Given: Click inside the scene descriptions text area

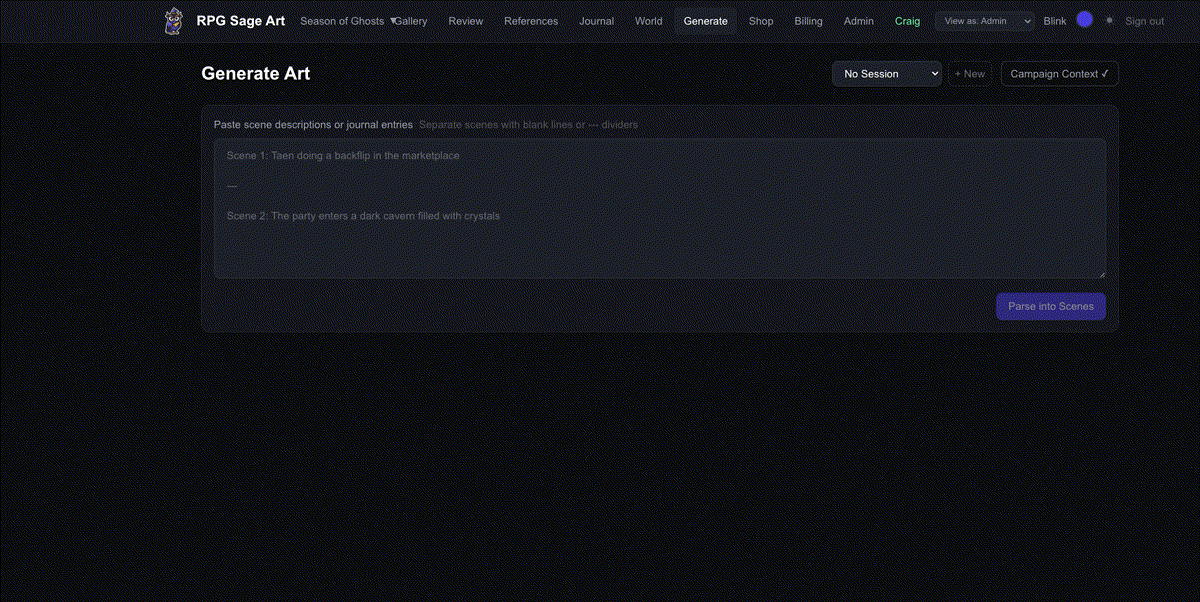Looking at the screenshot, I should click(659, 208).
